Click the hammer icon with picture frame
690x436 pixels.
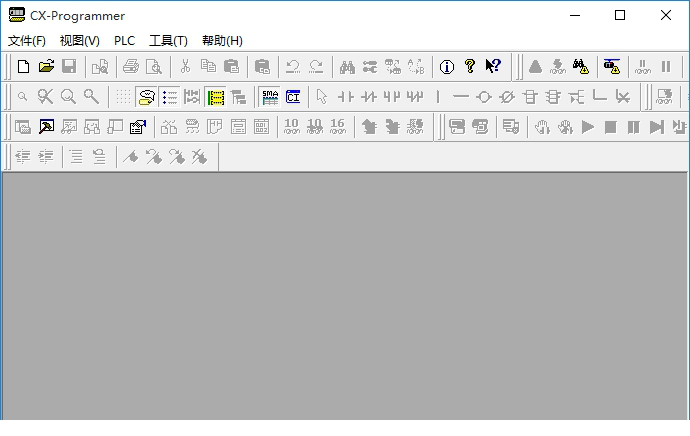pos(46,127)
